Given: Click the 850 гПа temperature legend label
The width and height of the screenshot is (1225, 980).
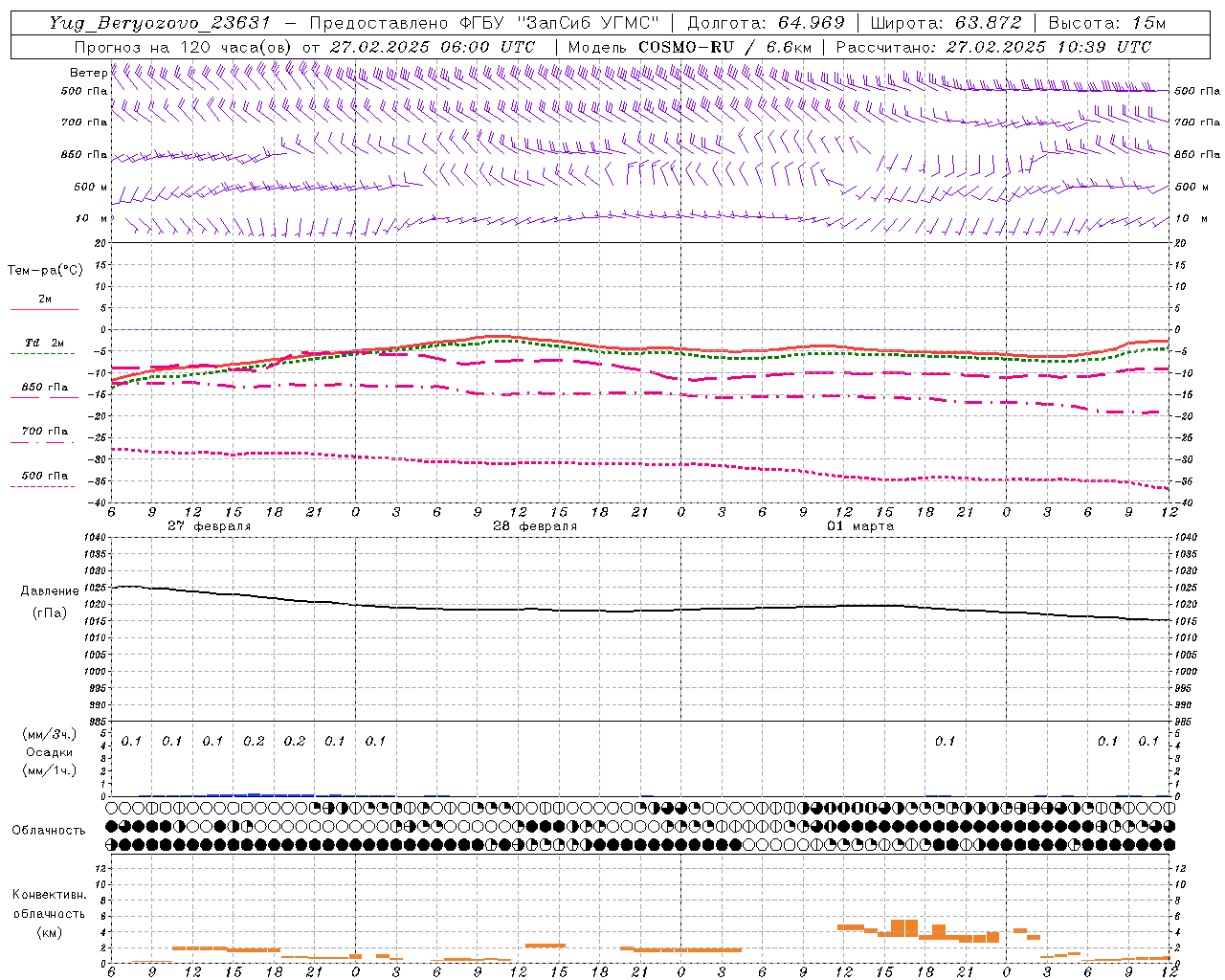Looking at the screenshot, I should 45,388.
